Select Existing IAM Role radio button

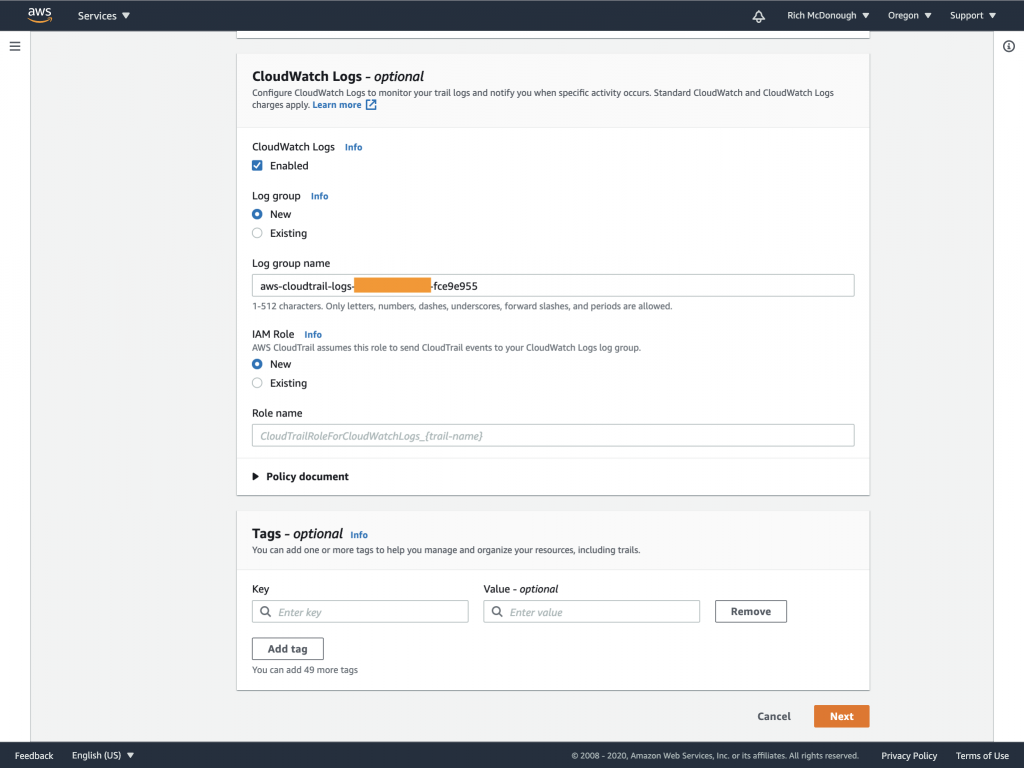(256, 383)
